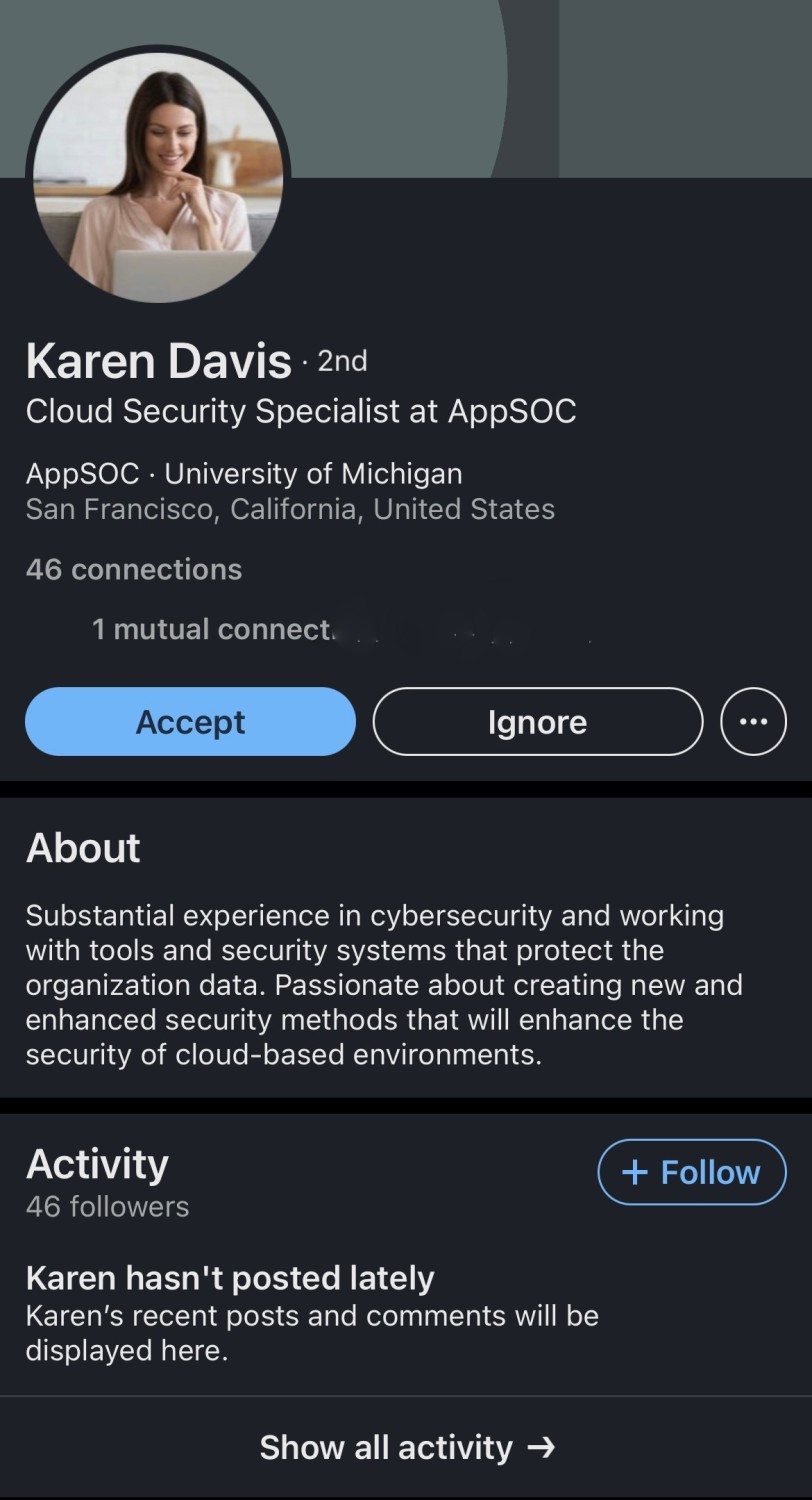Show all activity for Karen
812x1500 pixels.
pos(386,1447)
